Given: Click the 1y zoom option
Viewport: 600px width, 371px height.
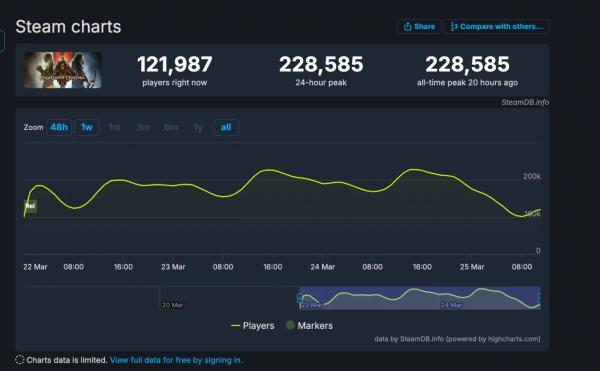Looking at the screenshot, I should (x=198, y=127).
